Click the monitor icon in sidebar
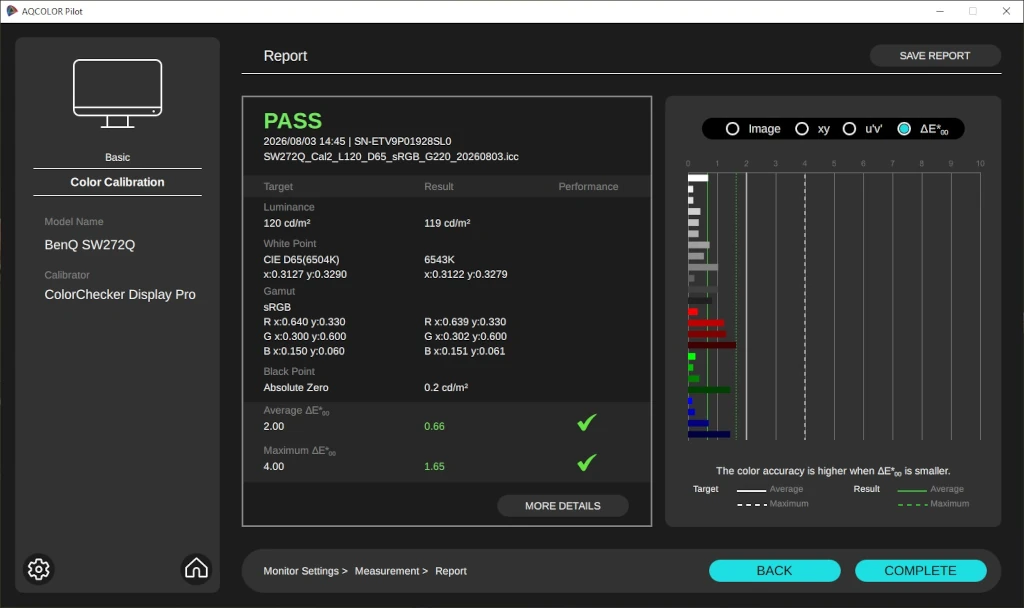This screenshot has height=608, width=1024. [118, 93]
